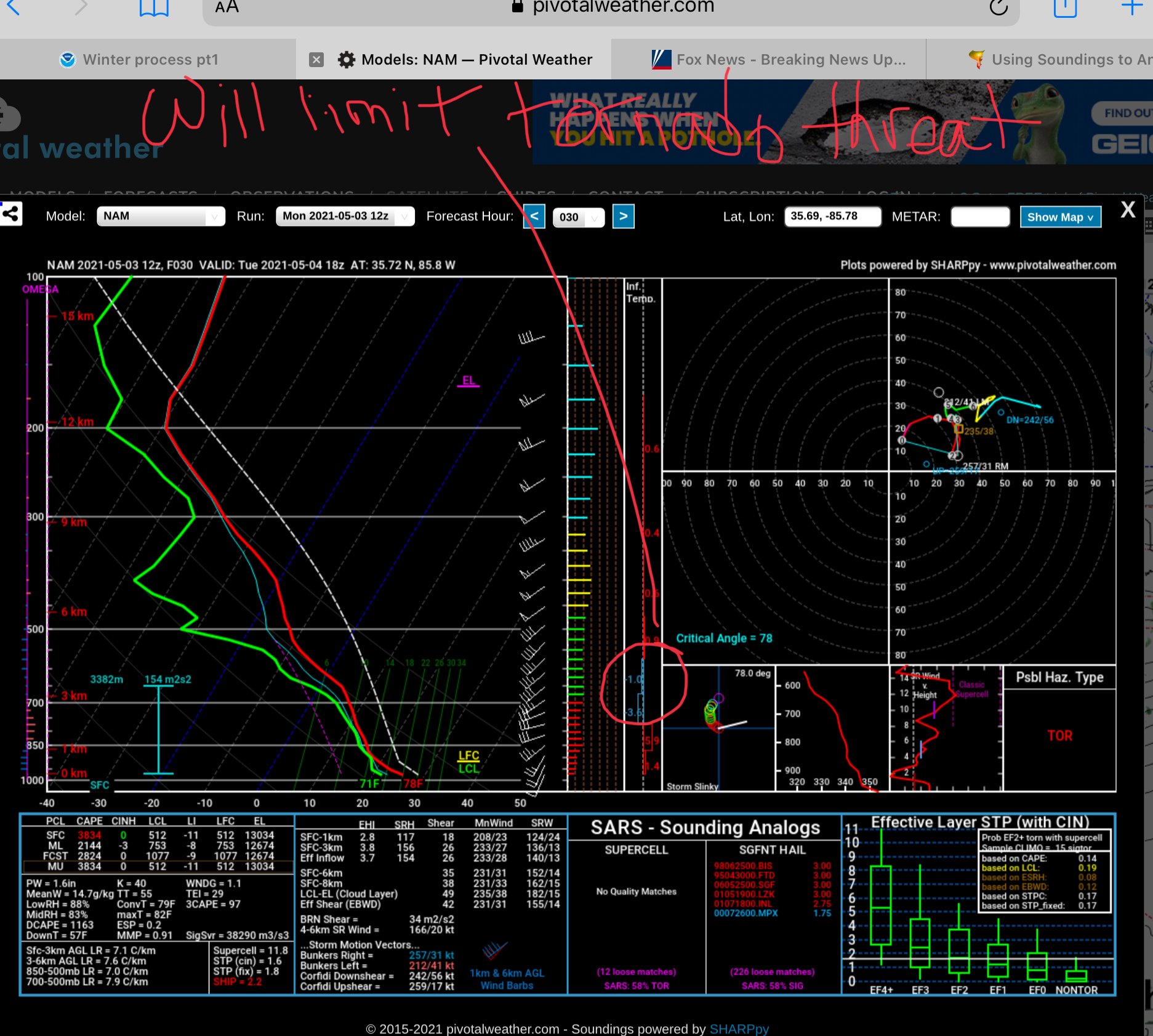
Task: Click the METAR input field
Action: 980,217
